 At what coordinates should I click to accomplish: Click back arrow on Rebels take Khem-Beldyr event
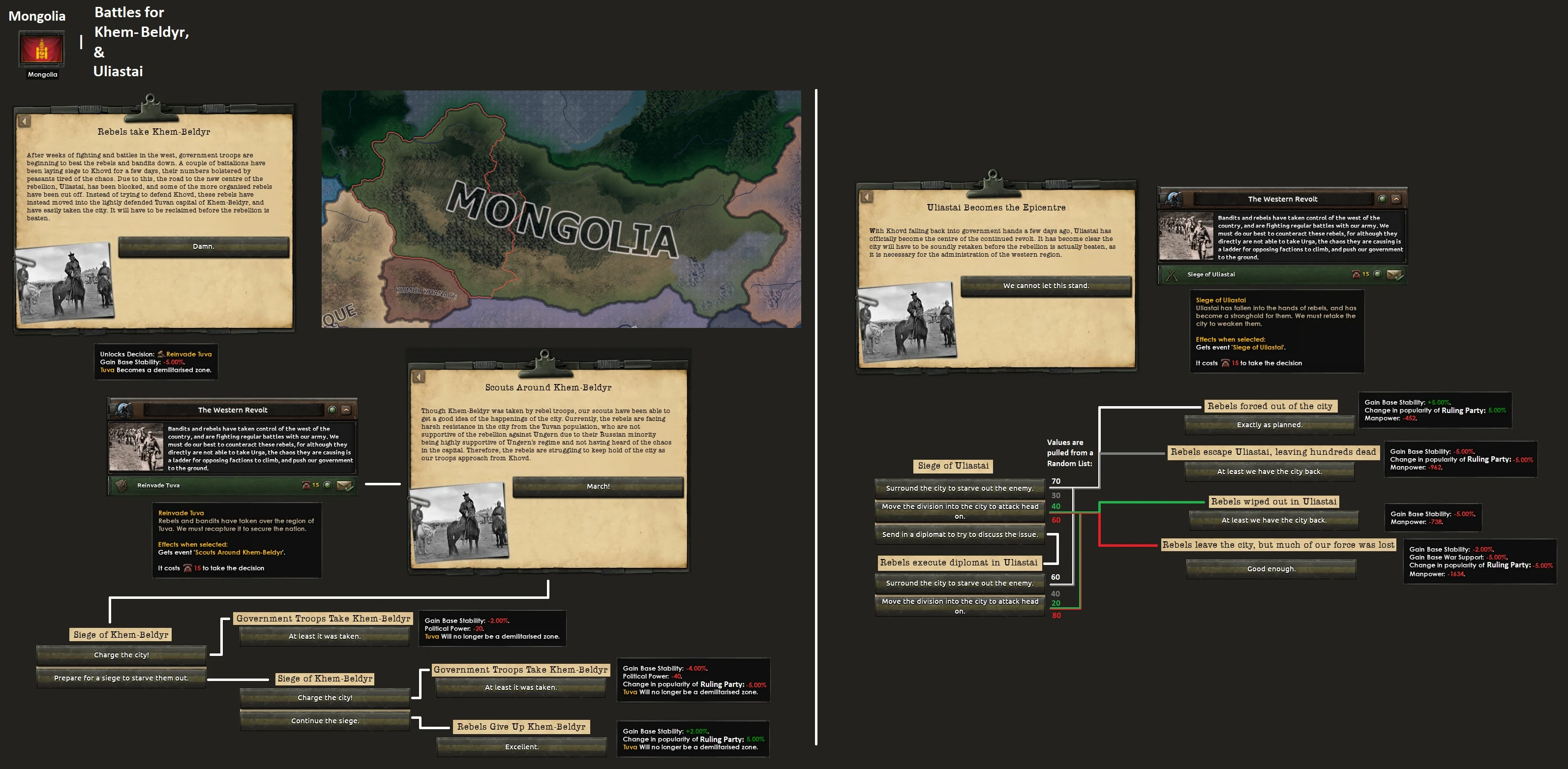click(24, 121)
